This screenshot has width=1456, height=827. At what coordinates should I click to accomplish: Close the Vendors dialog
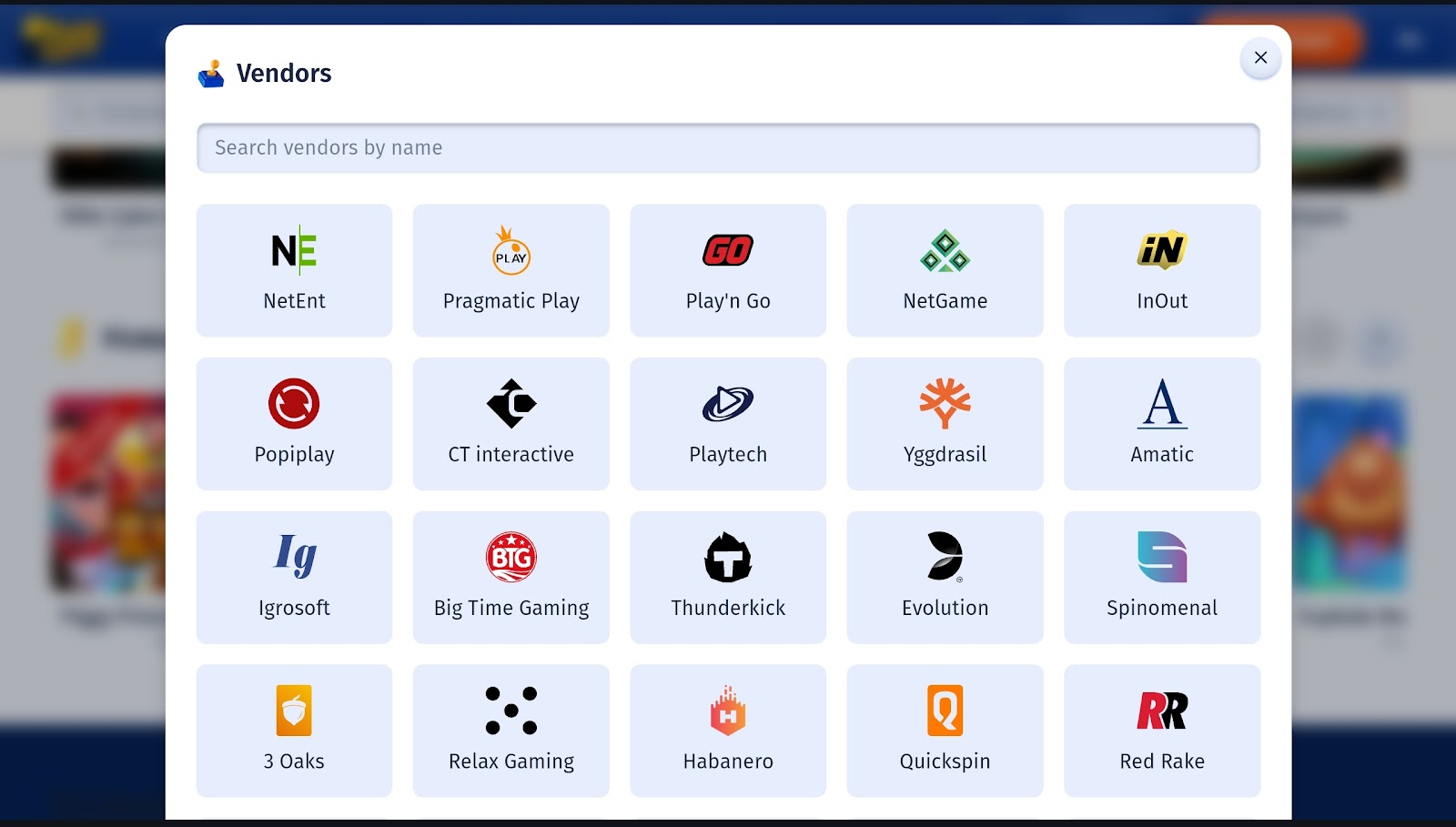pos(1260,57)
